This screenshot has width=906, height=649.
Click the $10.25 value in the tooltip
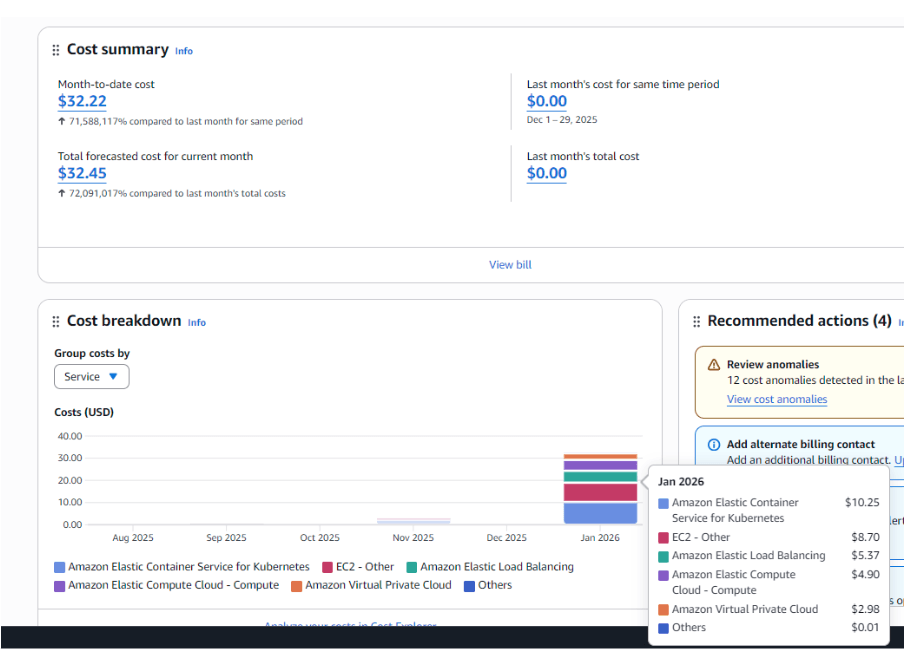pos(862,503)
